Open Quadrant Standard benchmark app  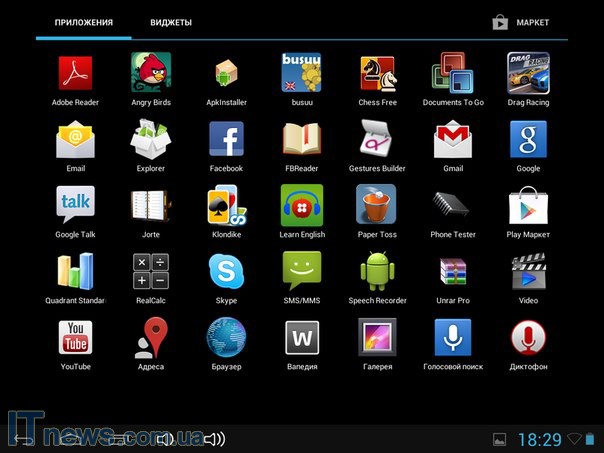pyautogui.click(x=75, y=271)
